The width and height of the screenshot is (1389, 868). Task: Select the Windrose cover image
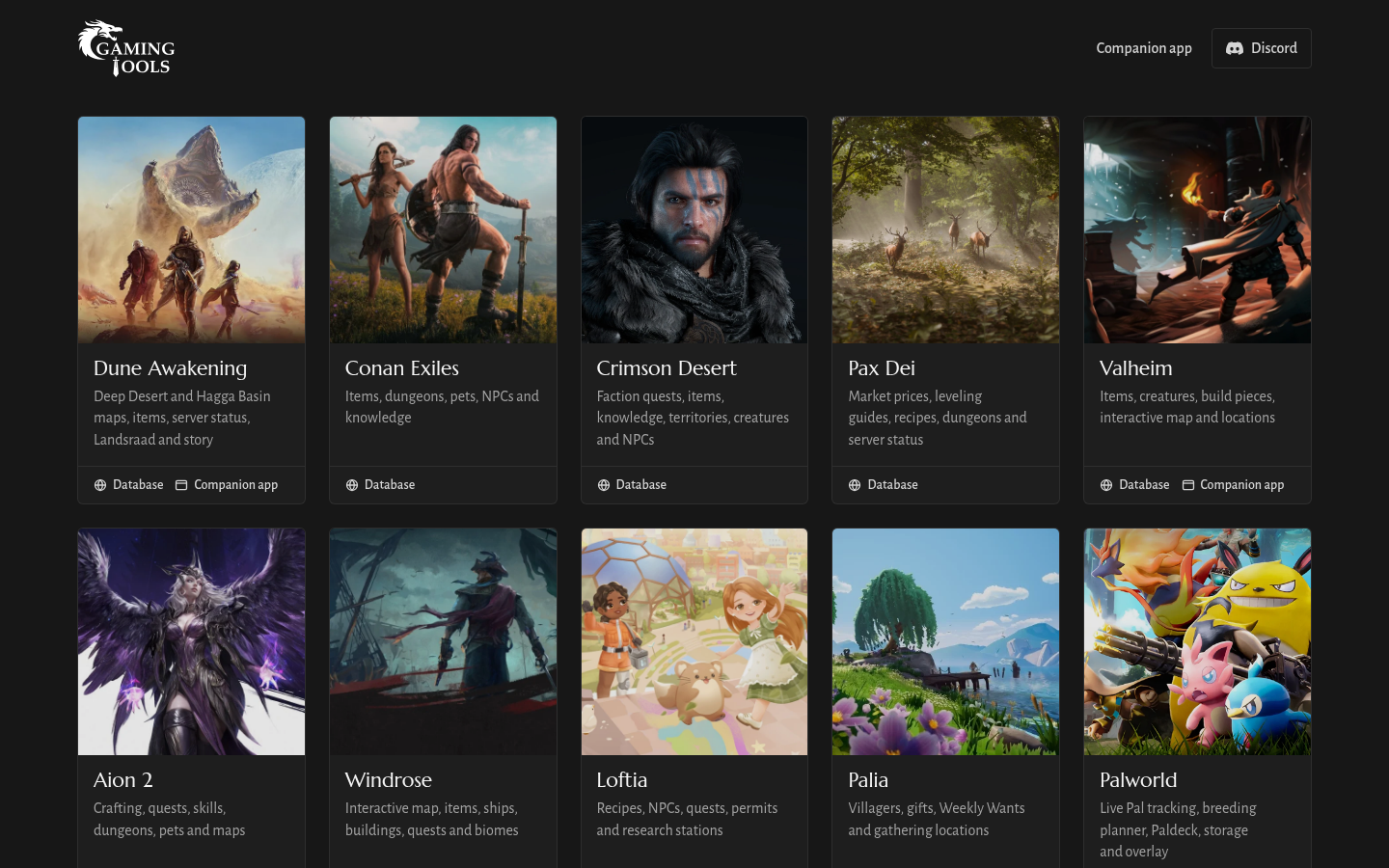click(443, 642)
